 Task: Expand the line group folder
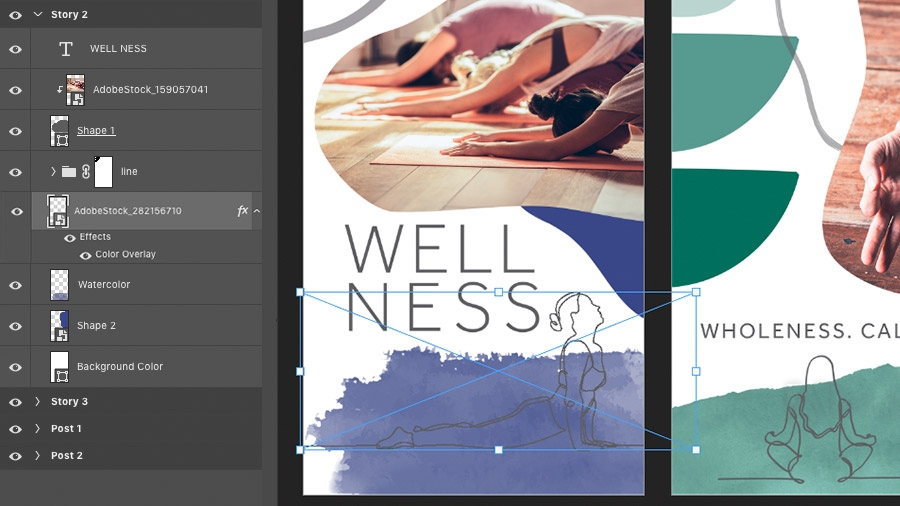pos(53,172)
